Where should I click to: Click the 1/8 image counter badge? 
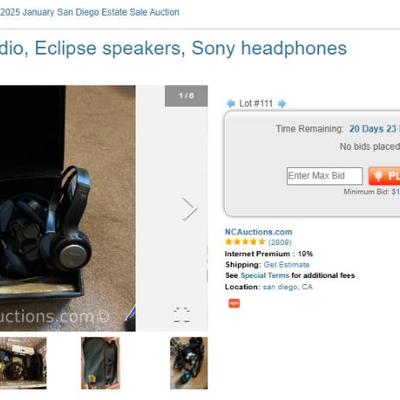tap(186, 96)
